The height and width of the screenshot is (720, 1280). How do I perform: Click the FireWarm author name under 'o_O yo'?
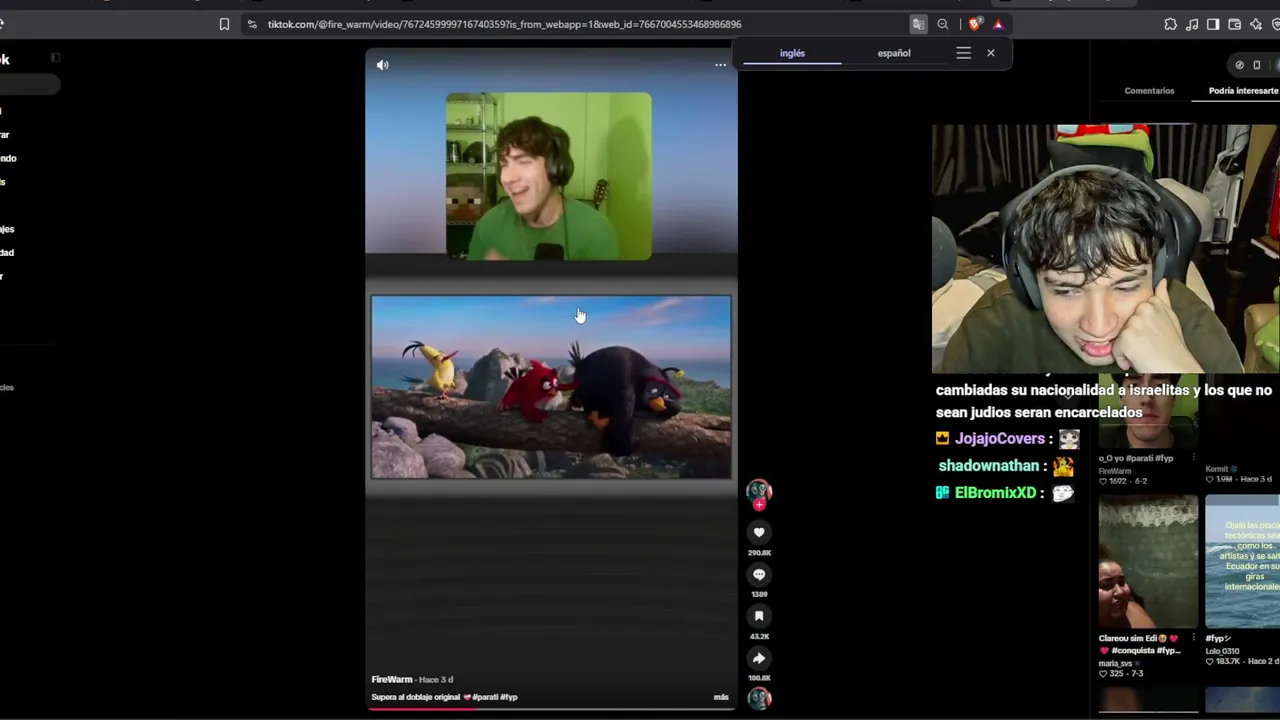(1115, 471)
